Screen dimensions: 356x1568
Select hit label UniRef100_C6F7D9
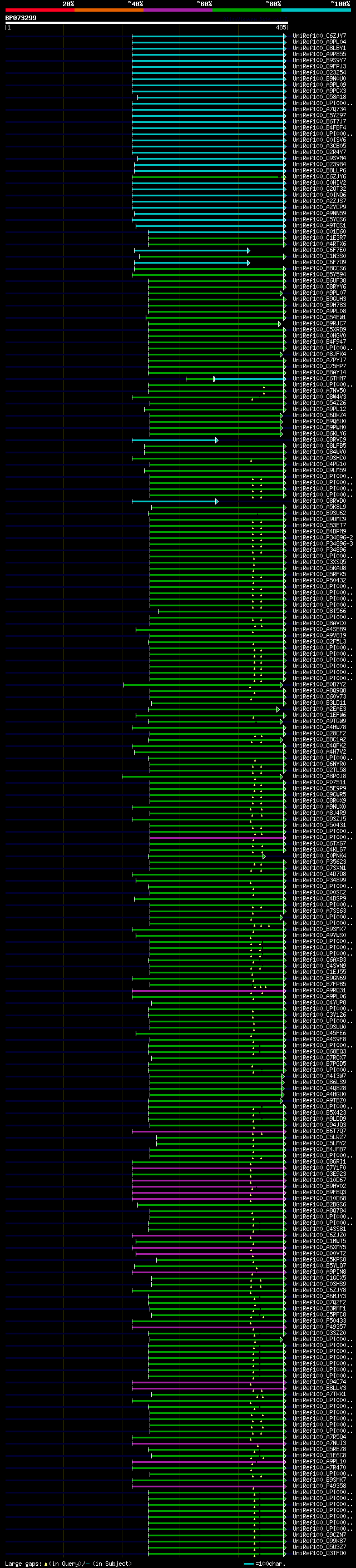coord(319,263)
